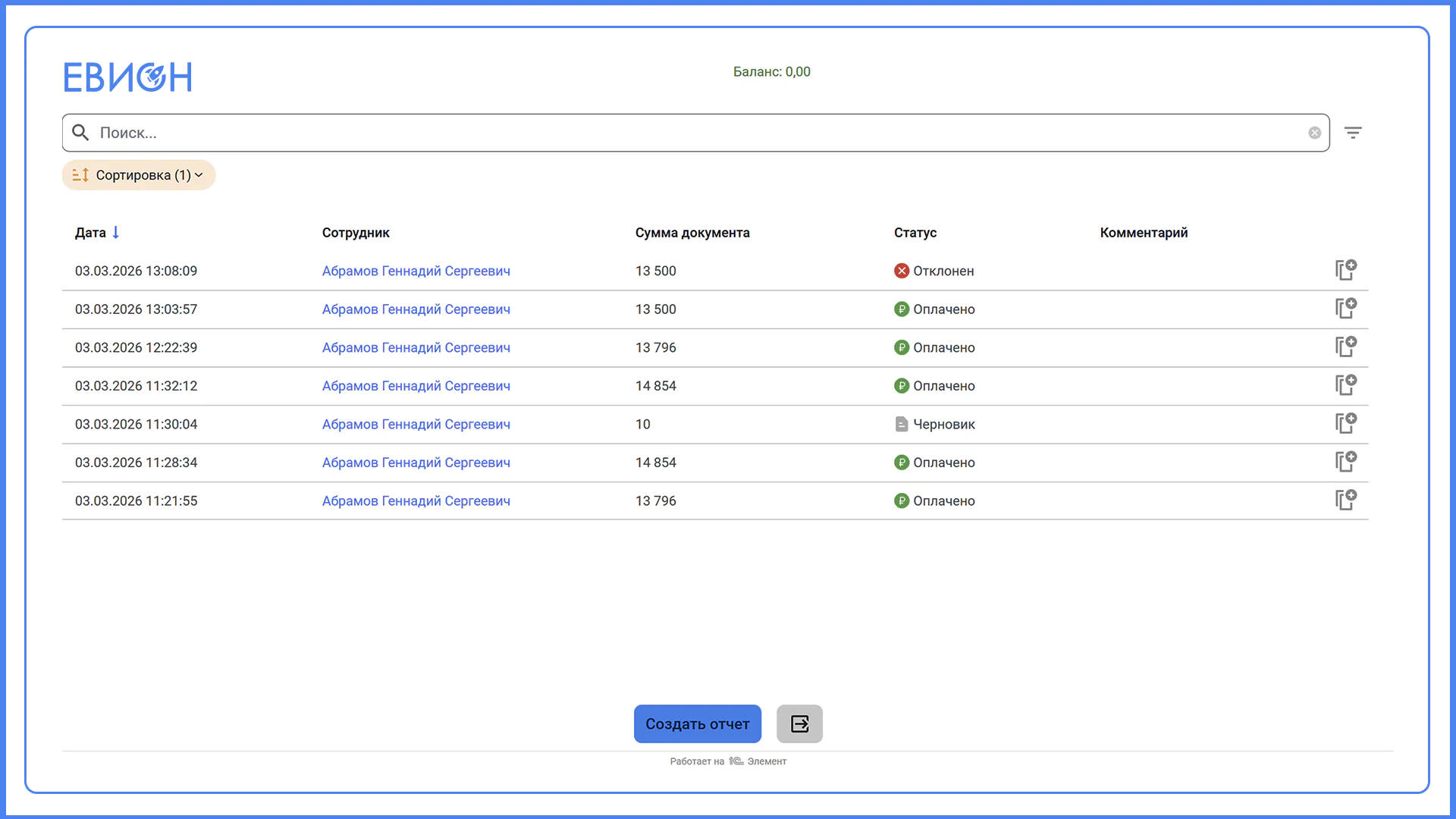Copy the rejected 13:08:09 report
Image resolution: width=1456 pixels, height=819 pixels.
coord(1346,270)
